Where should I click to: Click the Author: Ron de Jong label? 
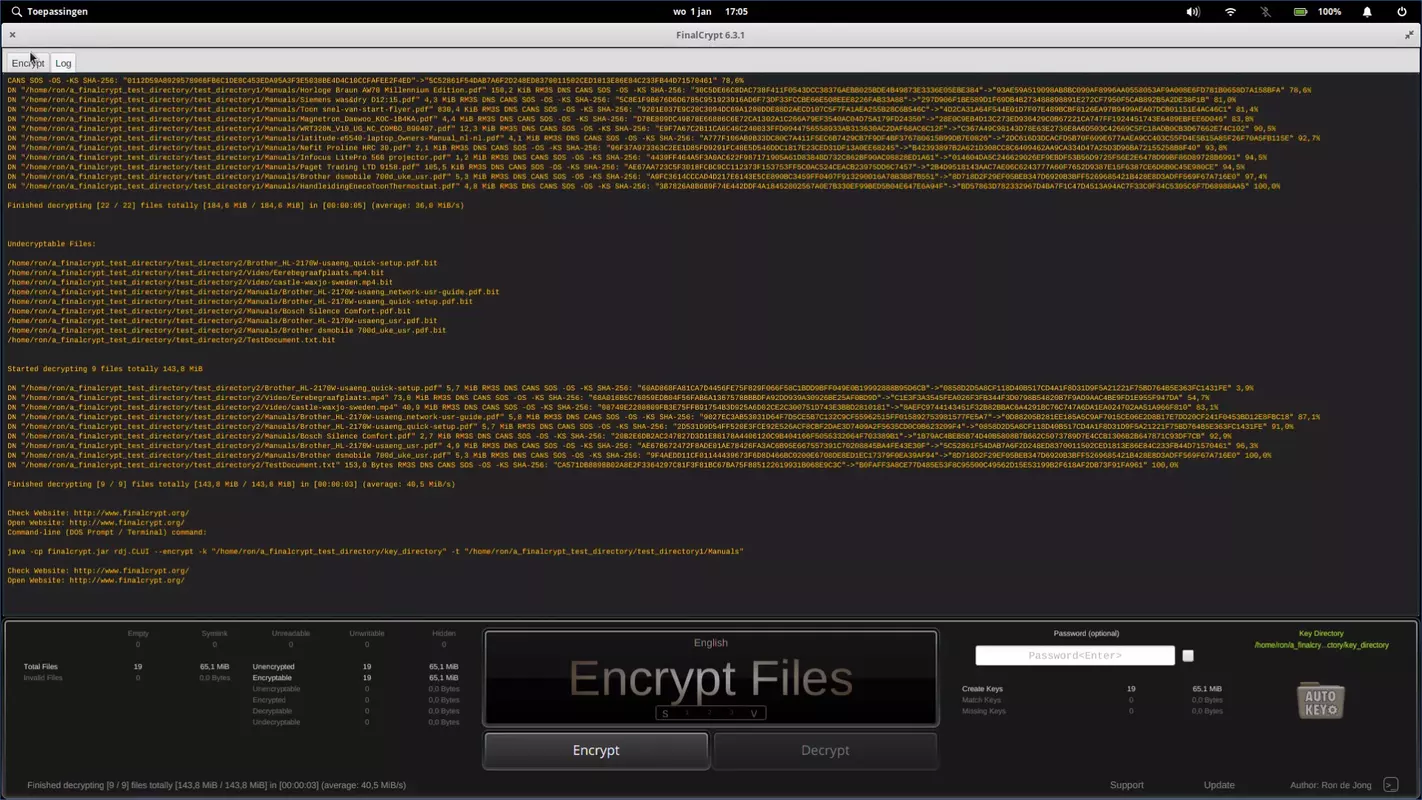point(1331,785)
